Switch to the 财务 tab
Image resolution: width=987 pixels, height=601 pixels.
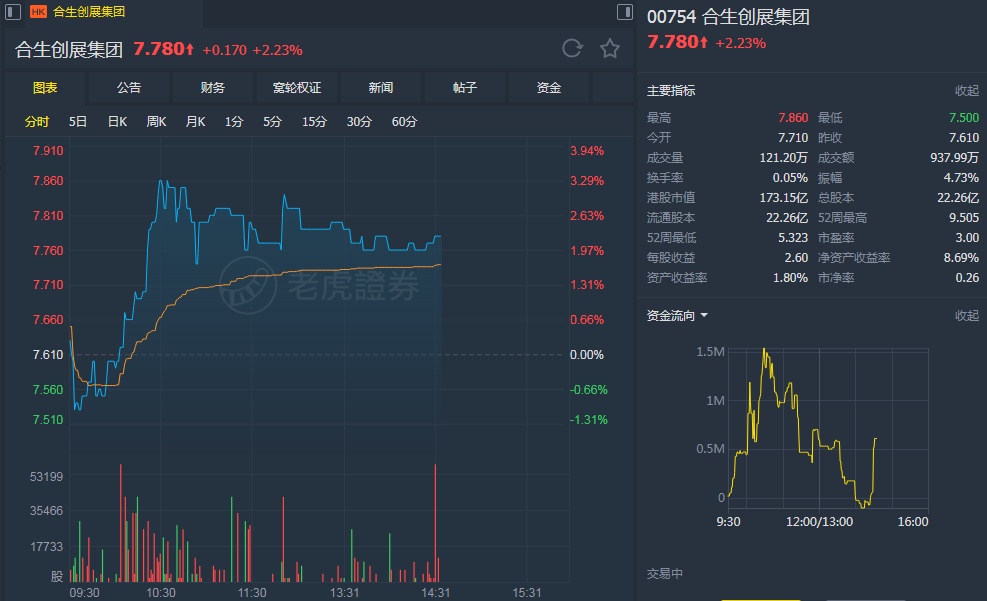[x=213, y=87]
